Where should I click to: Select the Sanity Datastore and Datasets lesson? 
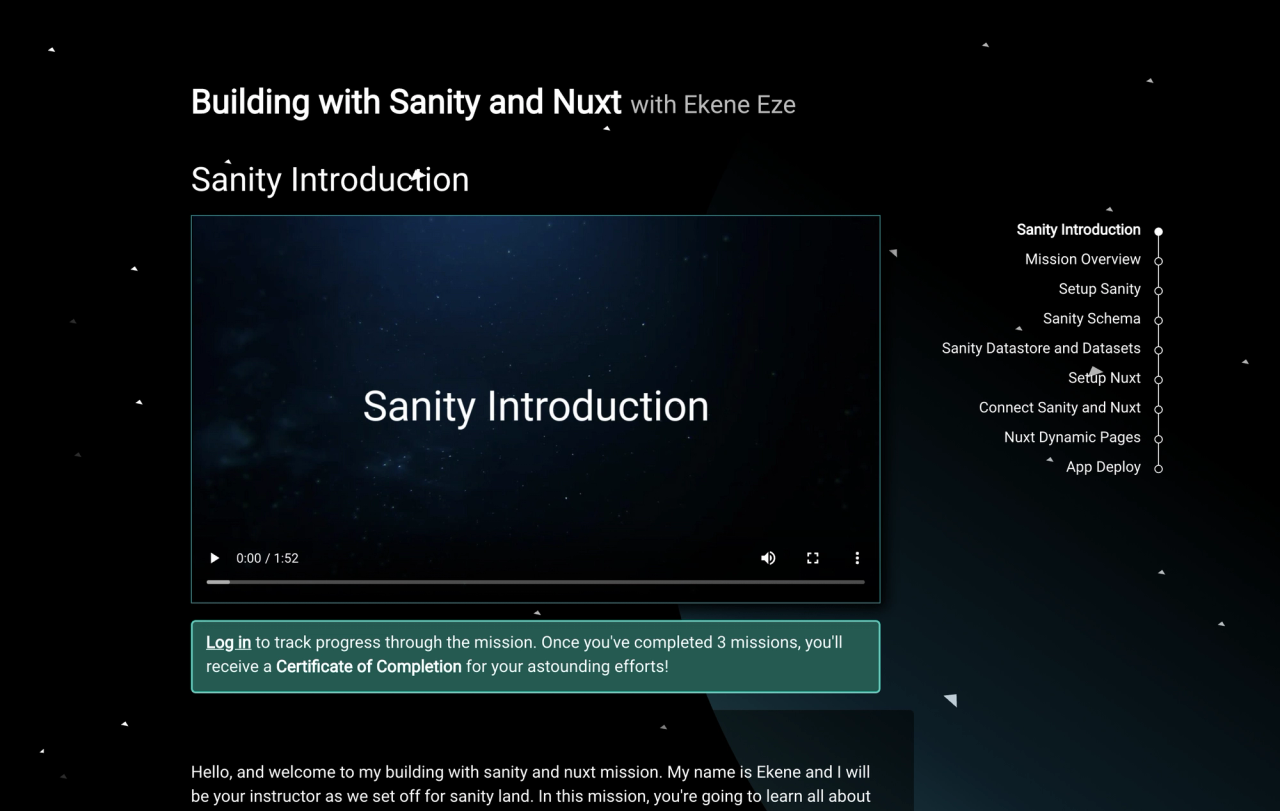point(1040,348)
